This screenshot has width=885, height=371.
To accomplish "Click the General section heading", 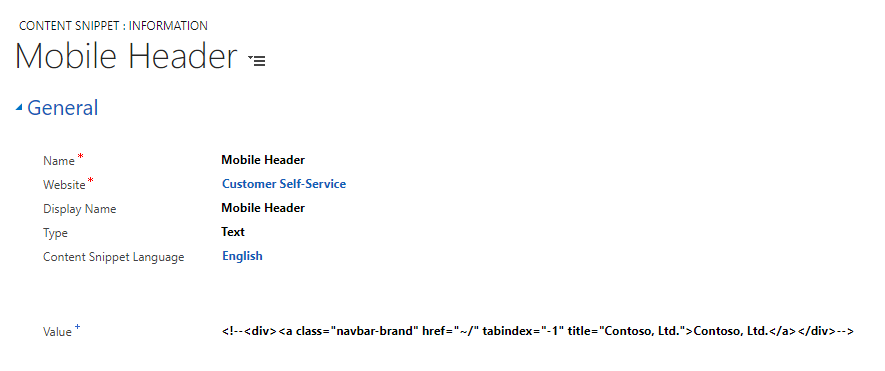I will (x=62, y=107).
